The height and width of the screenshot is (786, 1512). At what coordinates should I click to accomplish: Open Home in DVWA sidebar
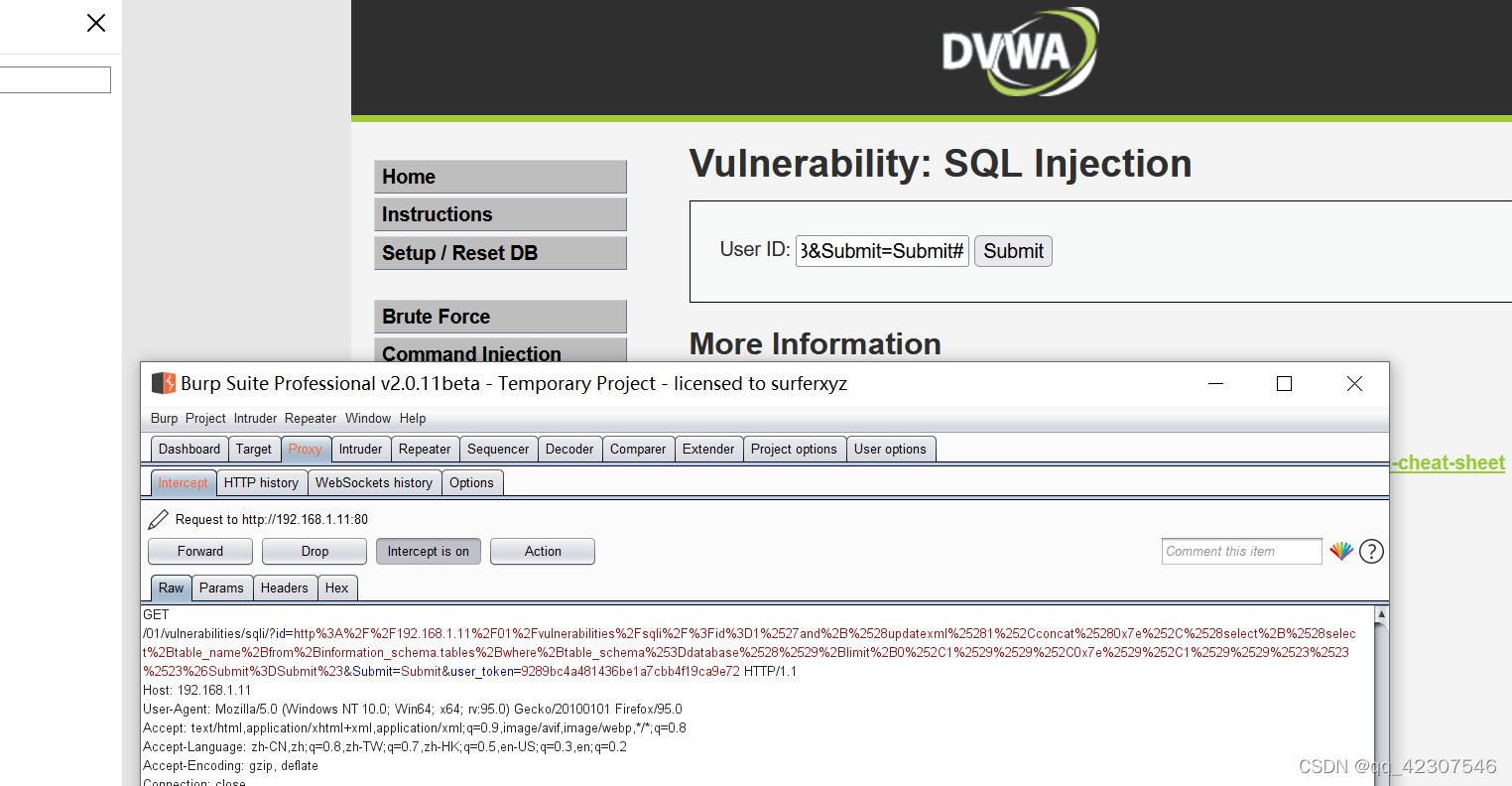tap(500, 177)
